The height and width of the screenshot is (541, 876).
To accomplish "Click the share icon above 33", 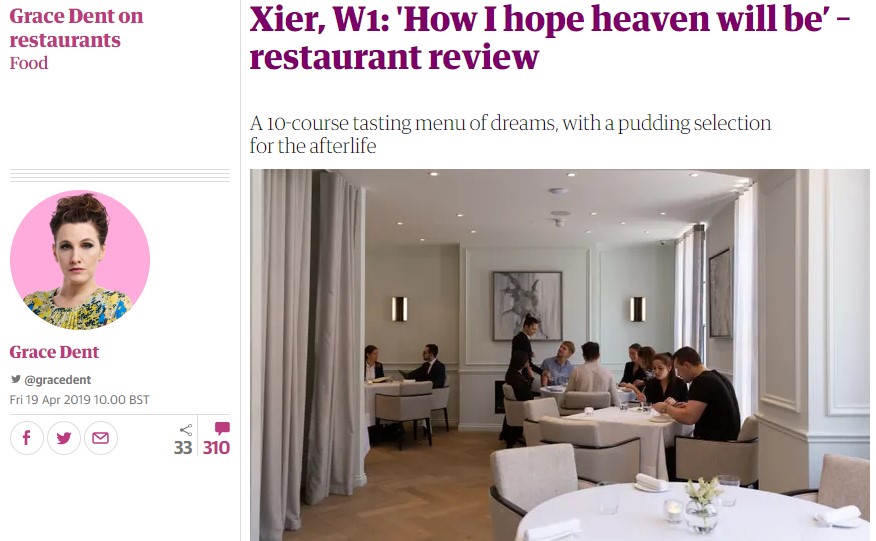I will [186, 430].
